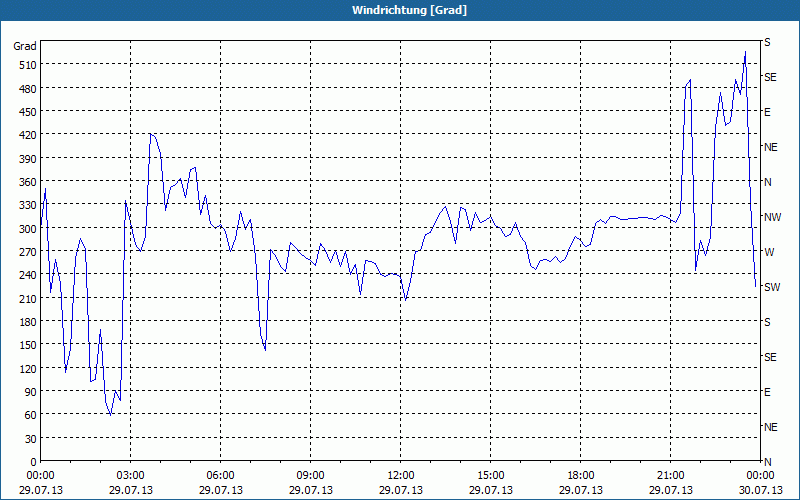Click the 510 y-axis value
Screen dimensions: 800x500
(28, 65)
